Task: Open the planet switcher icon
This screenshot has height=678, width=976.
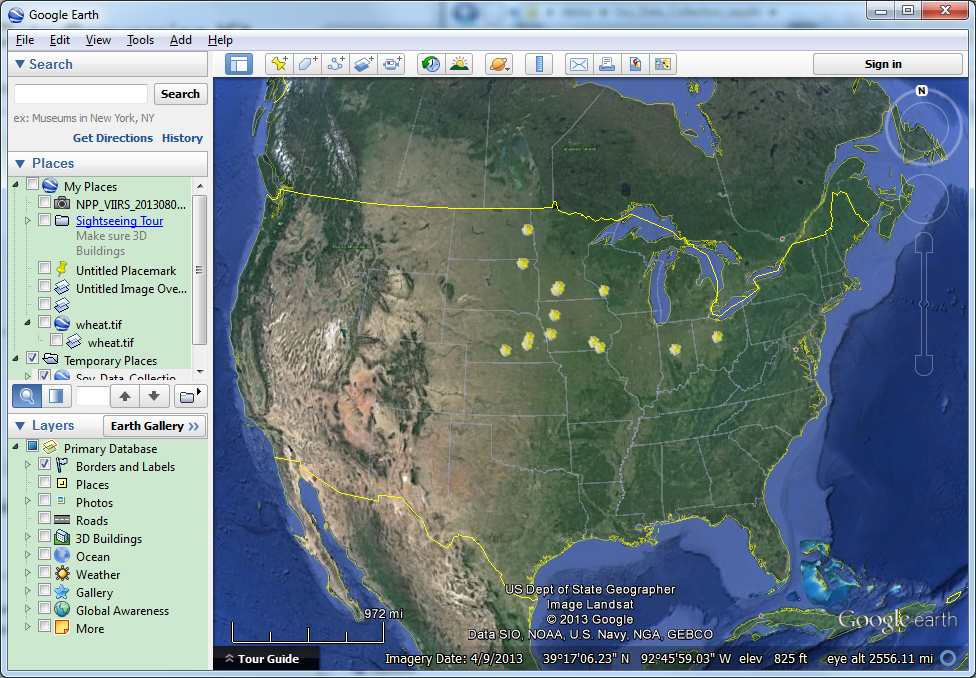Action: (499, 64)
